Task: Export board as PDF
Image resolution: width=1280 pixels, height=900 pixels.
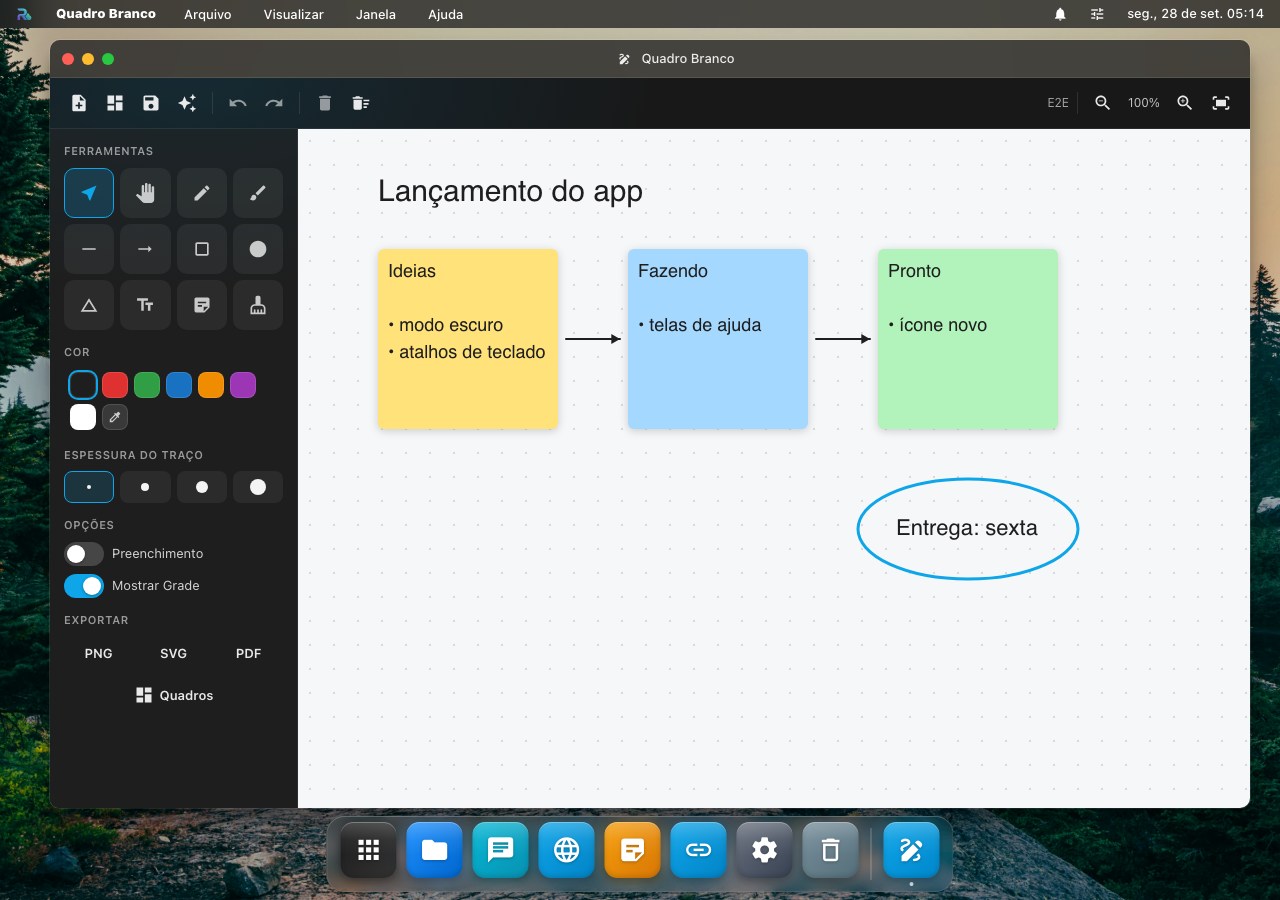Action: click(x=249, y=654)
